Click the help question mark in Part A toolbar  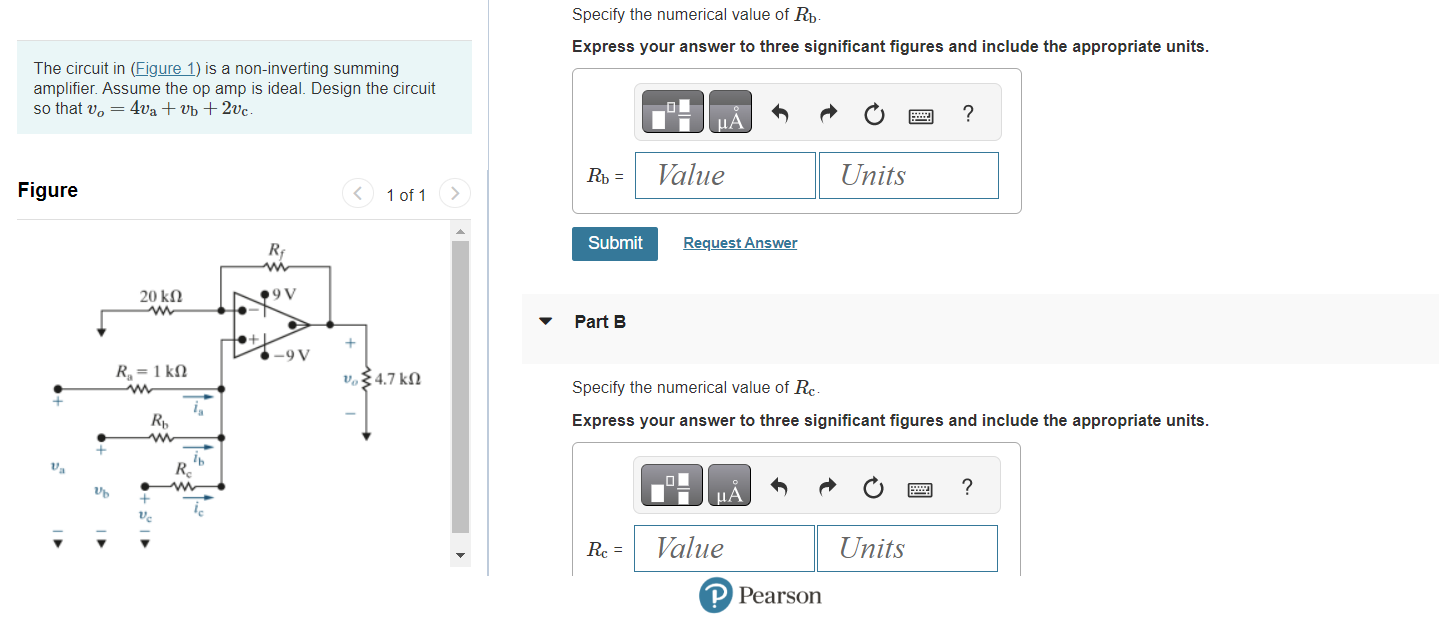pyautogui.click(x=967, y=114)
